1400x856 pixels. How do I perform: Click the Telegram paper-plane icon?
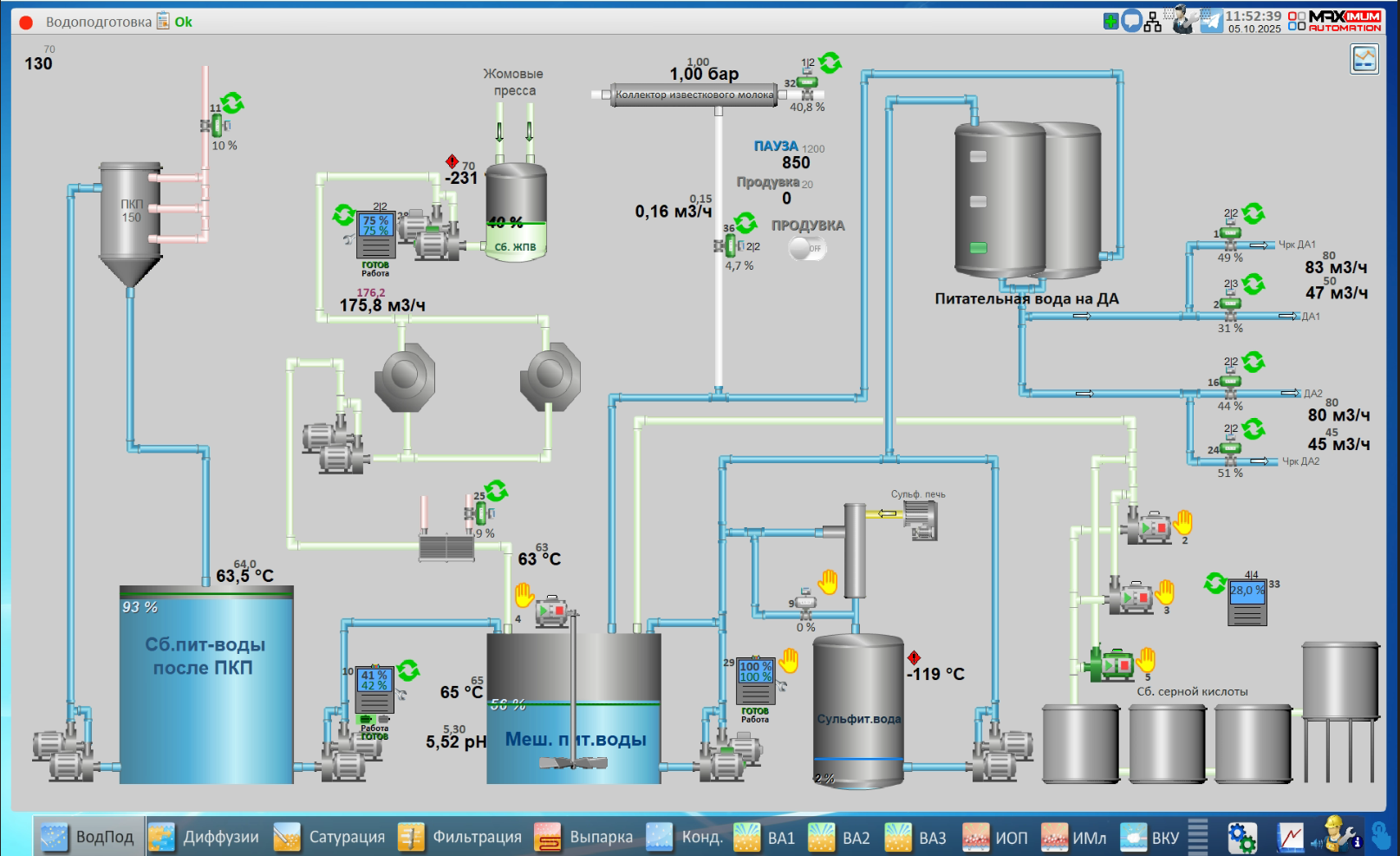(1211, 21)
